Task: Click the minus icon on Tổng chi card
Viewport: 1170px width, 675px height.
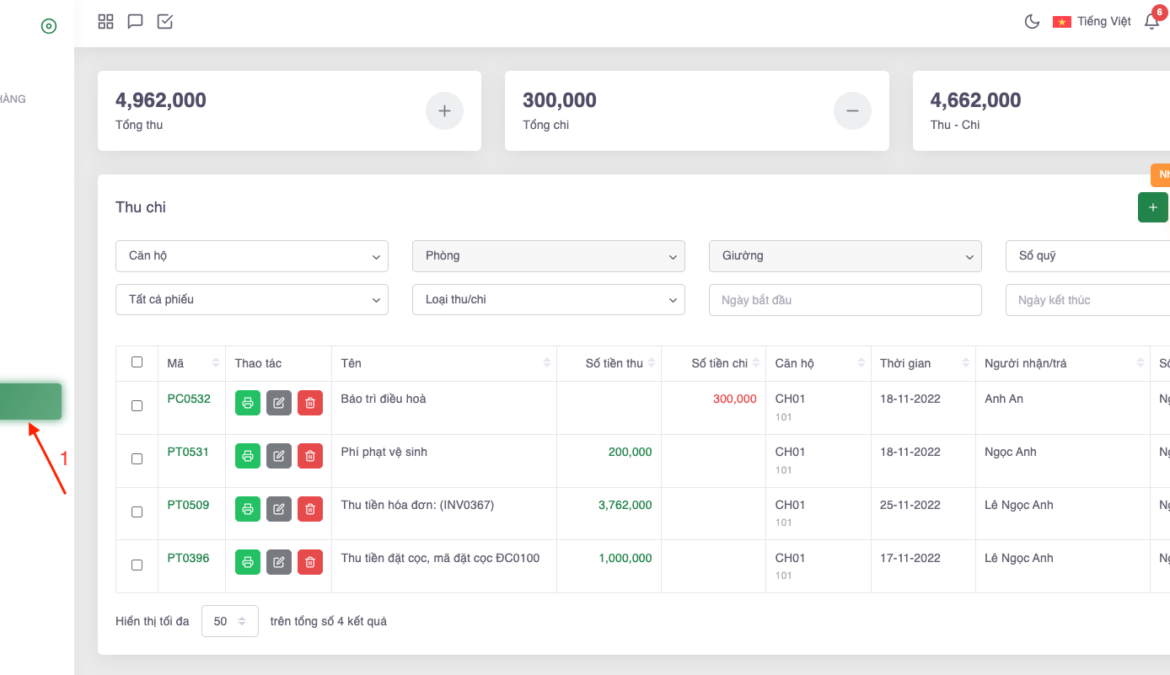Action: click(852, 111)
